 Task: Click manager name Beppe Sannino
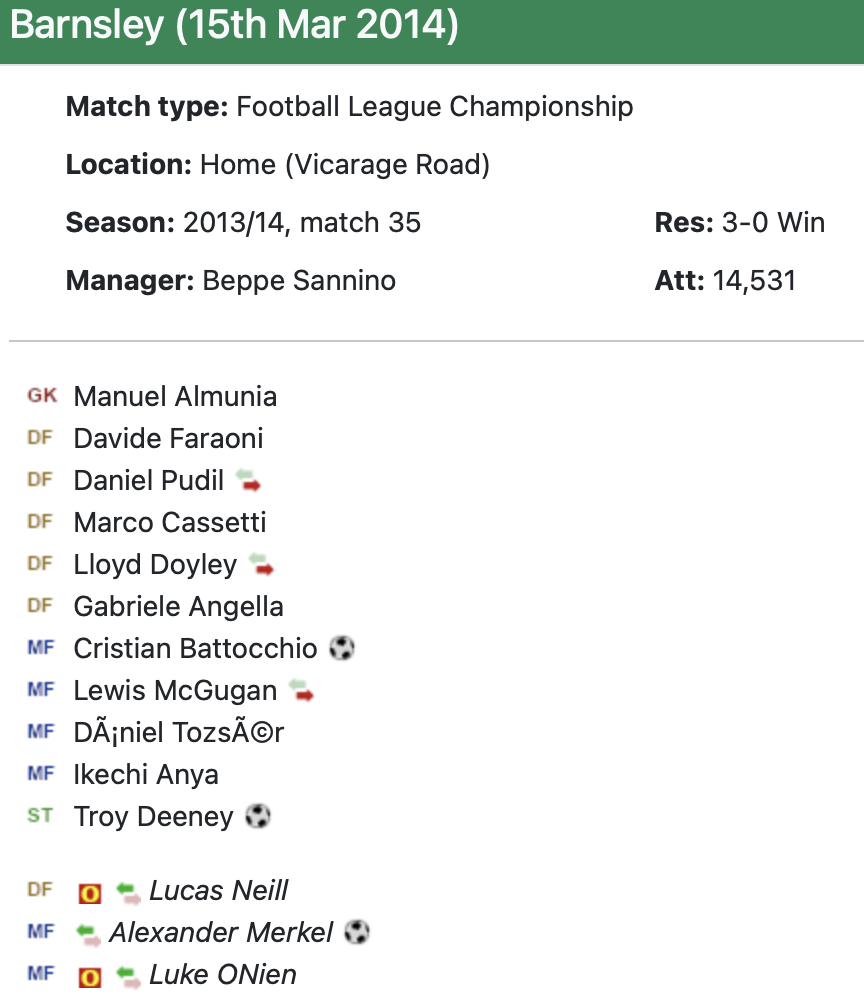click(299, 281)
